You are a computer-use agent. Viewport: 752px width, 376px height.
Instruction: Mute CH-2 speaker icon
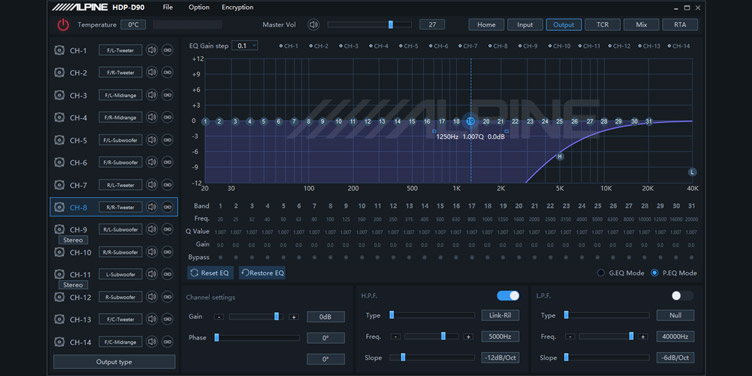click(152, 72)
